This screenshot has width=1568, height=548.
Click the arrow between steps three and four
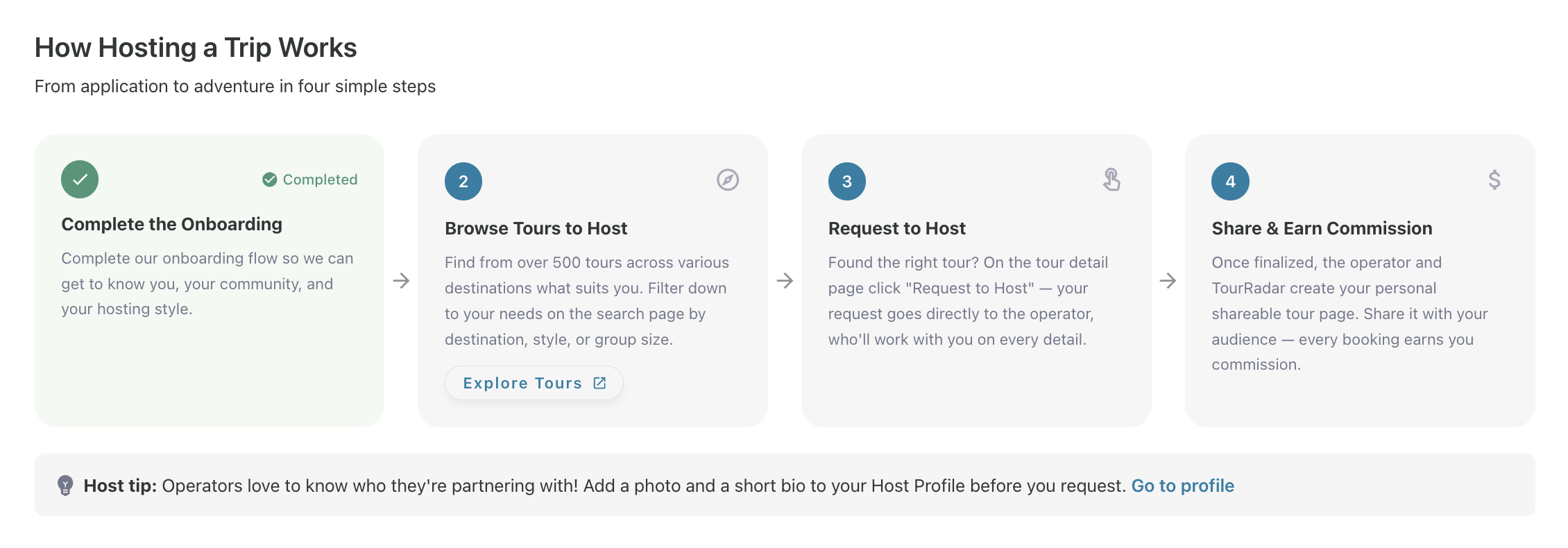pyautogui.click(x=1168, y=281)
